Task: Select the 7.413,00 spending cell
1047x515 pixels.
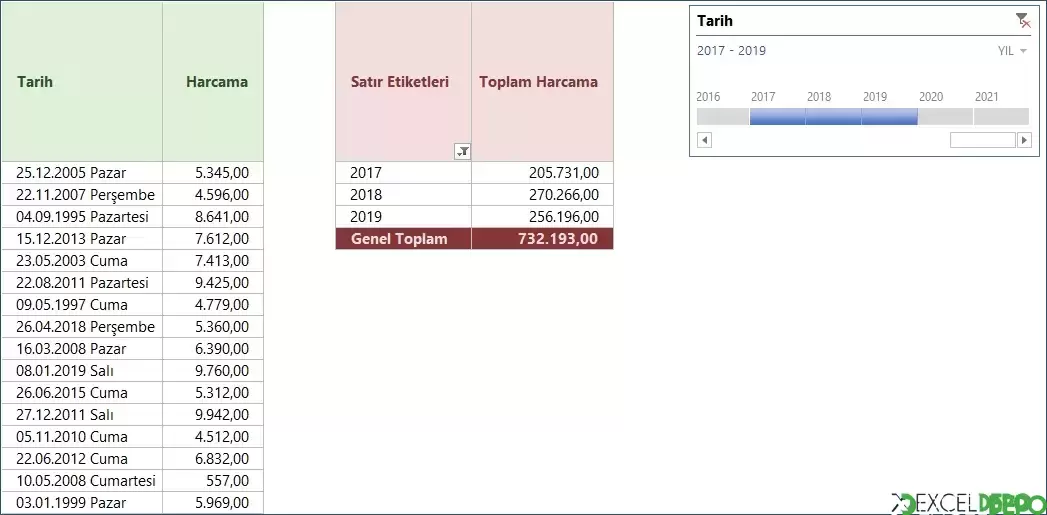Action: pos(213,261)
